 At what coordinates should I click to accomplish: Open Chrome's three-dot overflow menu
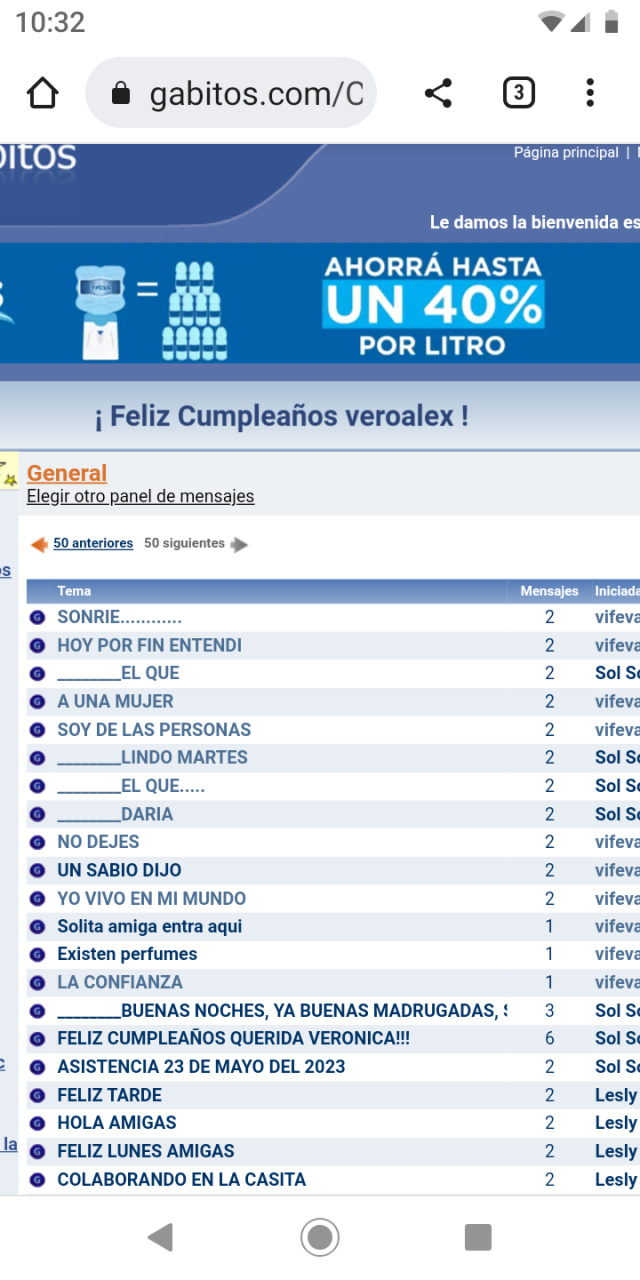coord(590,94)
